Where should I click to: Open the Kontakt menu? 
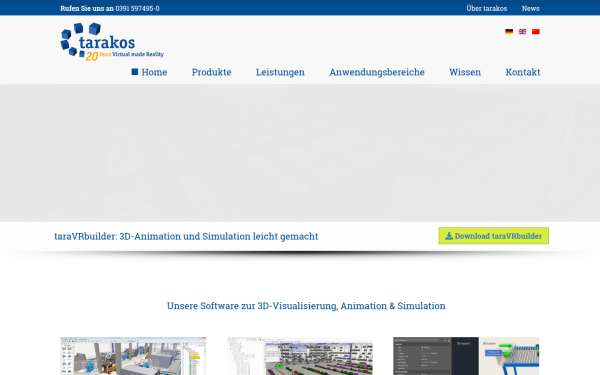pos(523,72)
